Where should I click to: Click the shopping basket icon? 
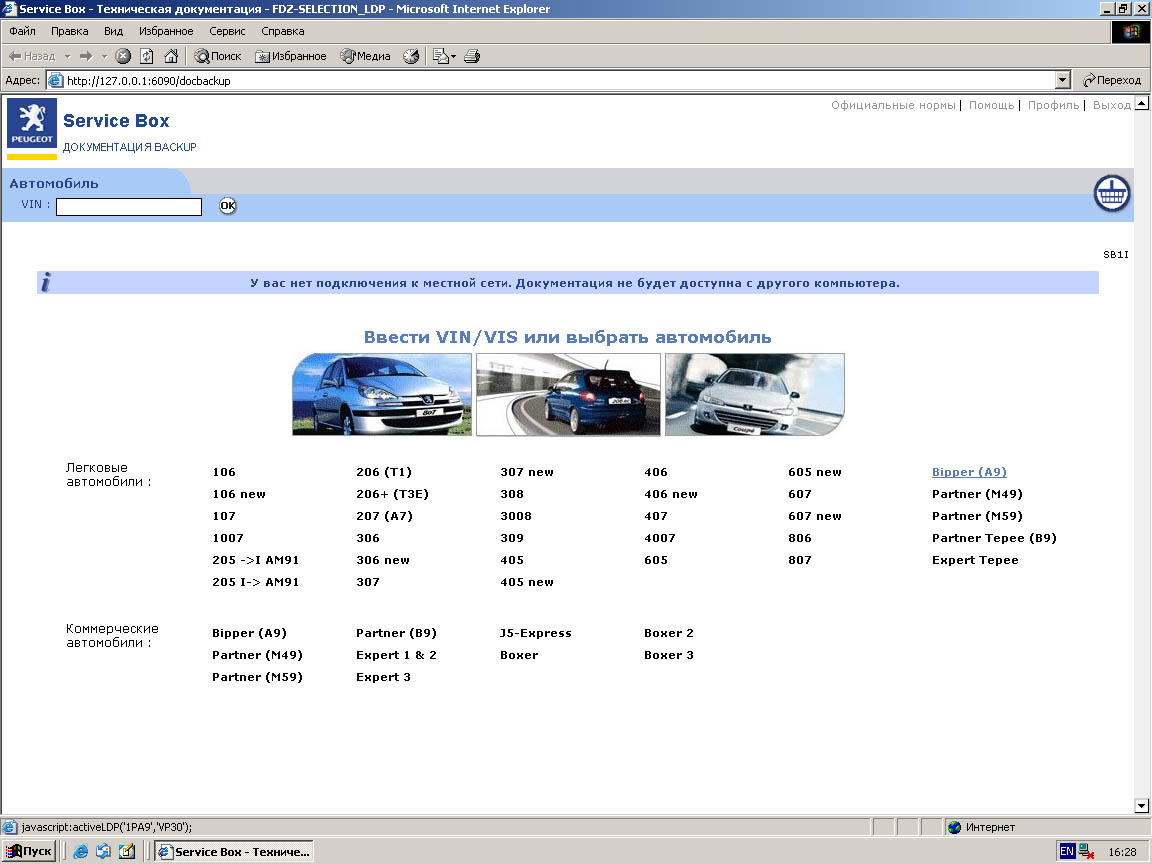[x=1111, y=193]
